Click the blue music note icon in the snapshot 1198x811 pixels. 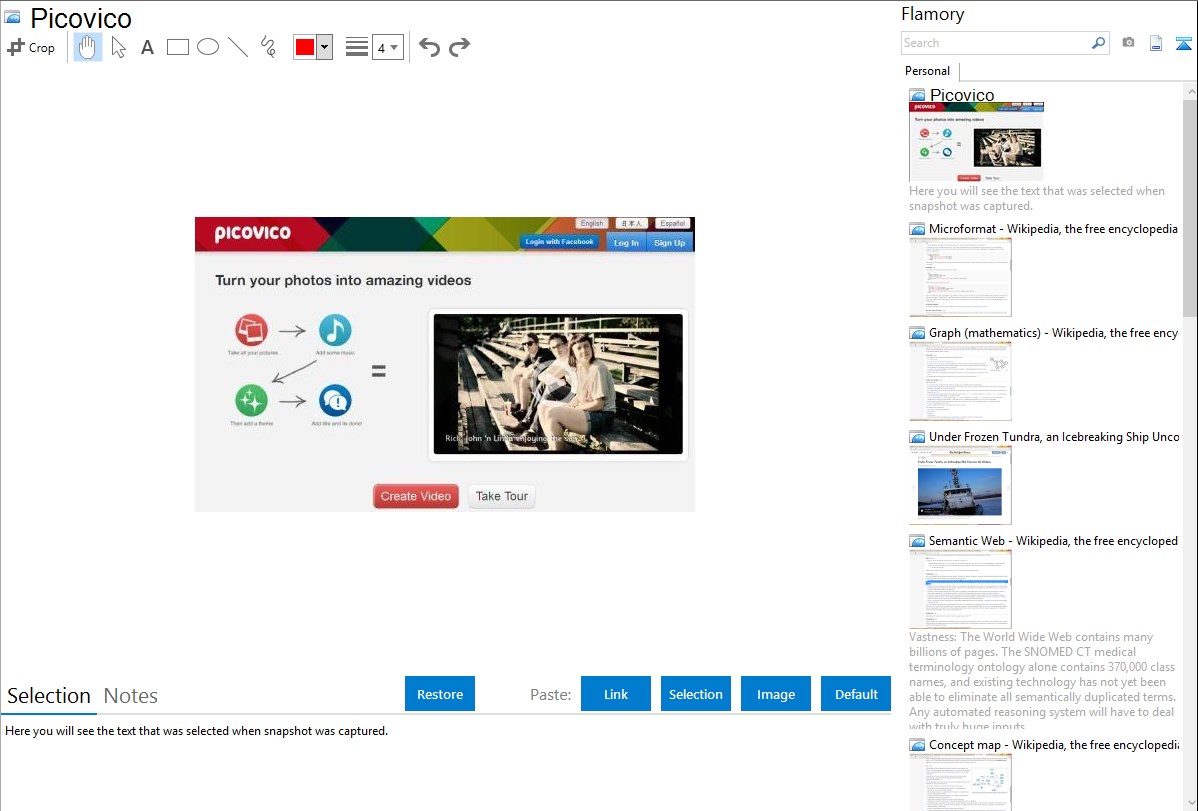point(335,330)
